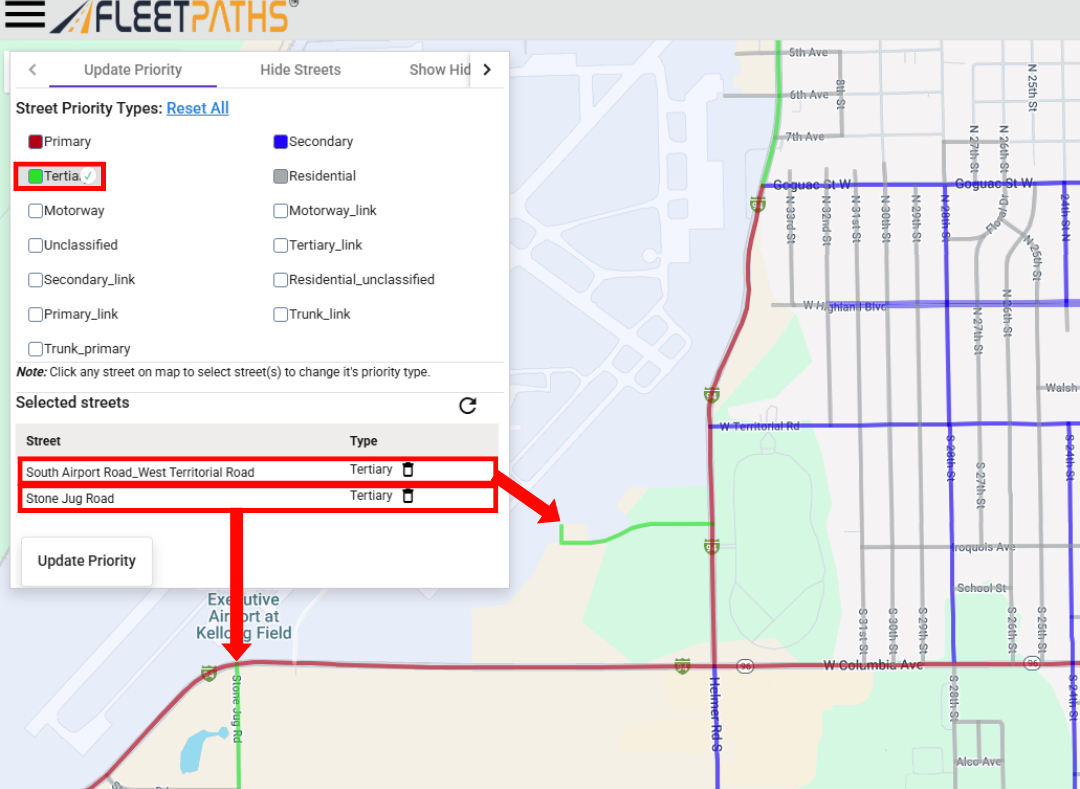Click route shield icon near Goguac St W
The height and width of the screenshot is (789, 1080).
pyautogui.click(x=757, y=204)
